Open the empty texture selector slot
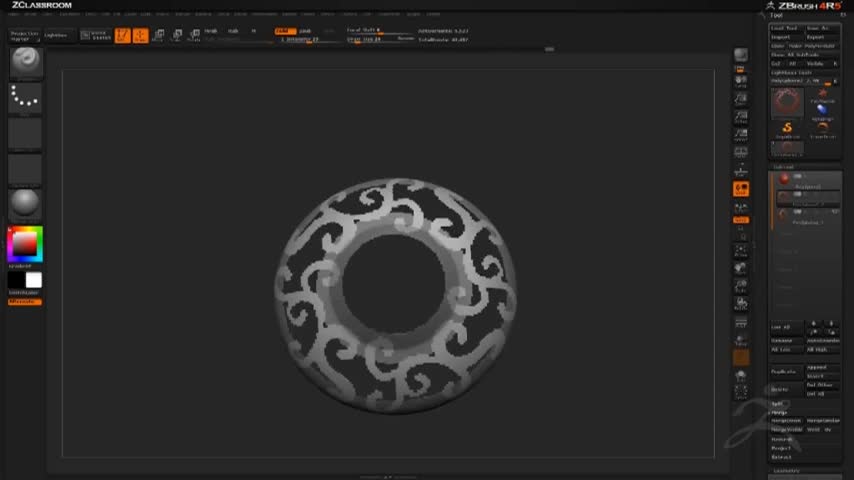The width and height of the screenshot is (854, 480). [25, 169]
